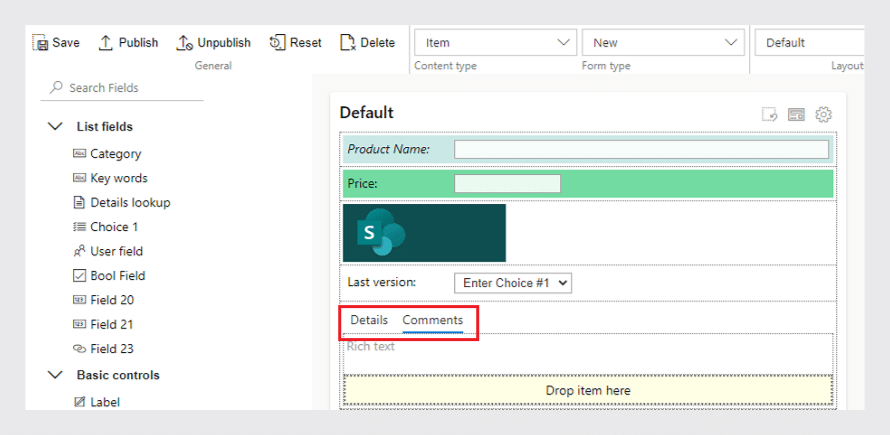Click the Save disk icon
890x435 pixels.
(x=41, y=43)
